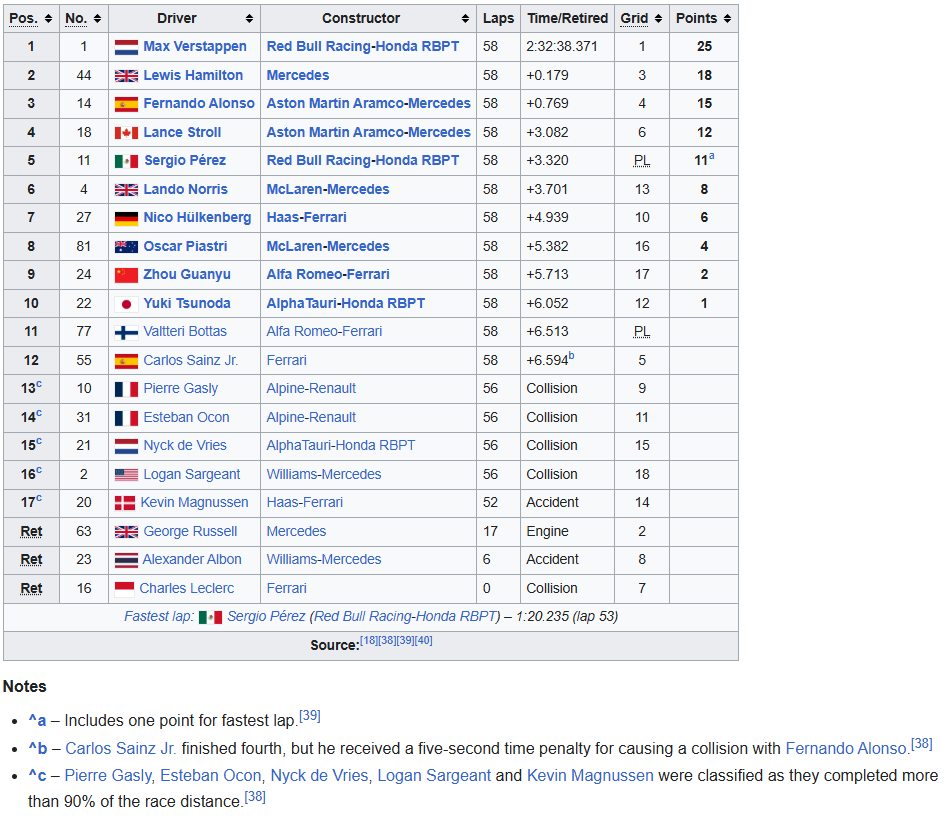Jump back via ^a note link
The height and width of the screenshot is (827, 946).
tap(37, 721)
